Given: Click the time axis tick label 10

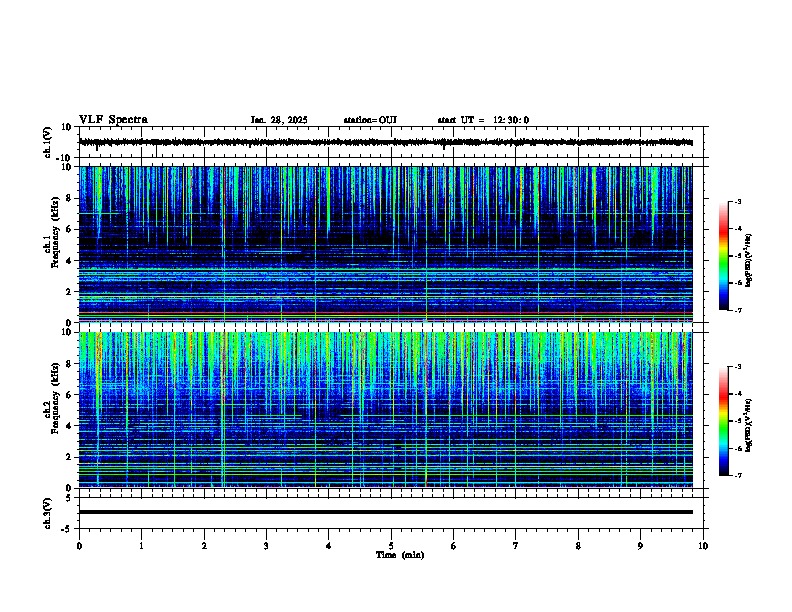Looking at the screenshot, I should [x=703, y=546].
